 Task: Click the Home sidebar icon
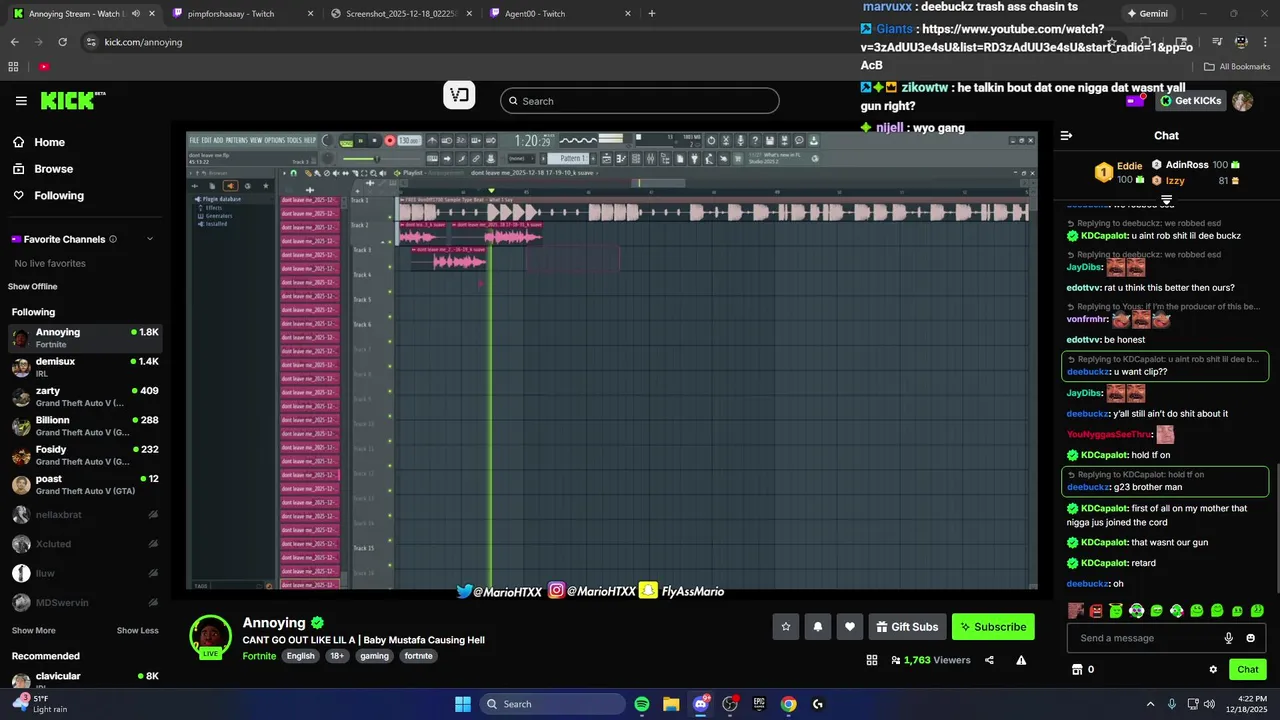(19, 142)
